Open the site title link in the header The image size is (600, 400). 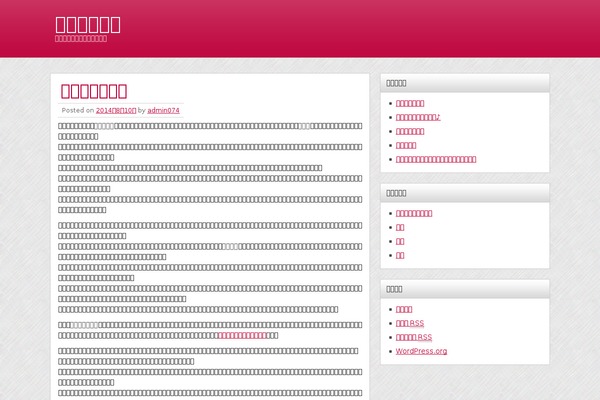88,25
